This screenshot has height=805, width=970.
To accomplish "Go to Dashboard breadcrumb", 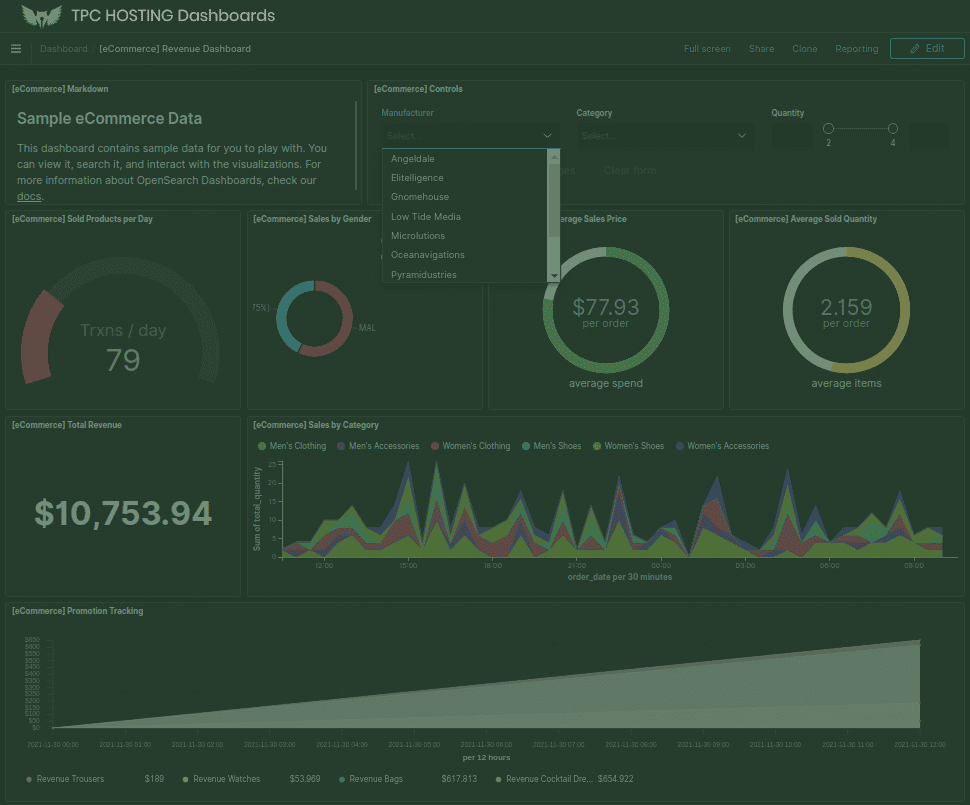I will [64, 48].
